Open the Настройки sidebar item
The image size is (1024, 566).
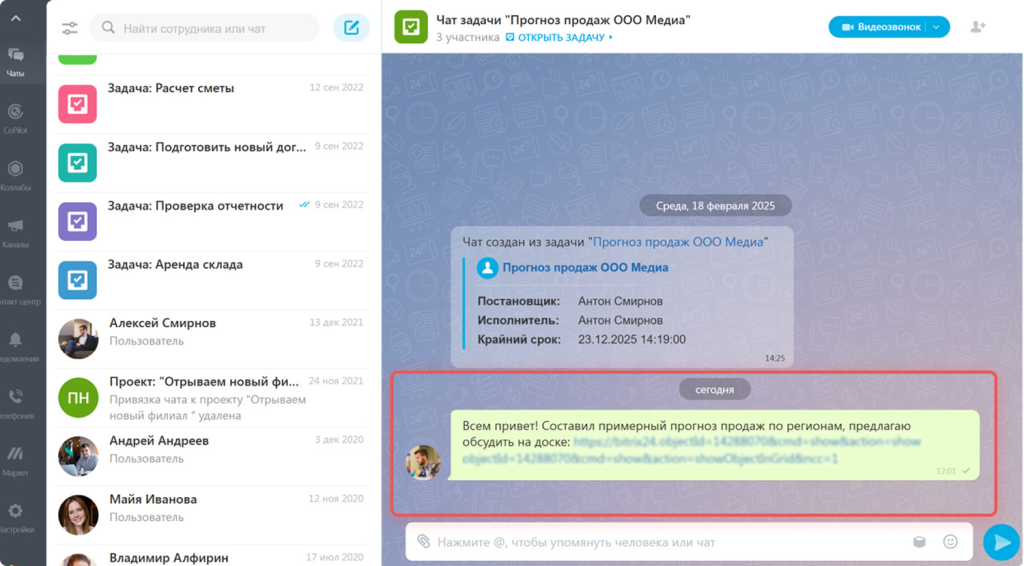tap(15, 514)
